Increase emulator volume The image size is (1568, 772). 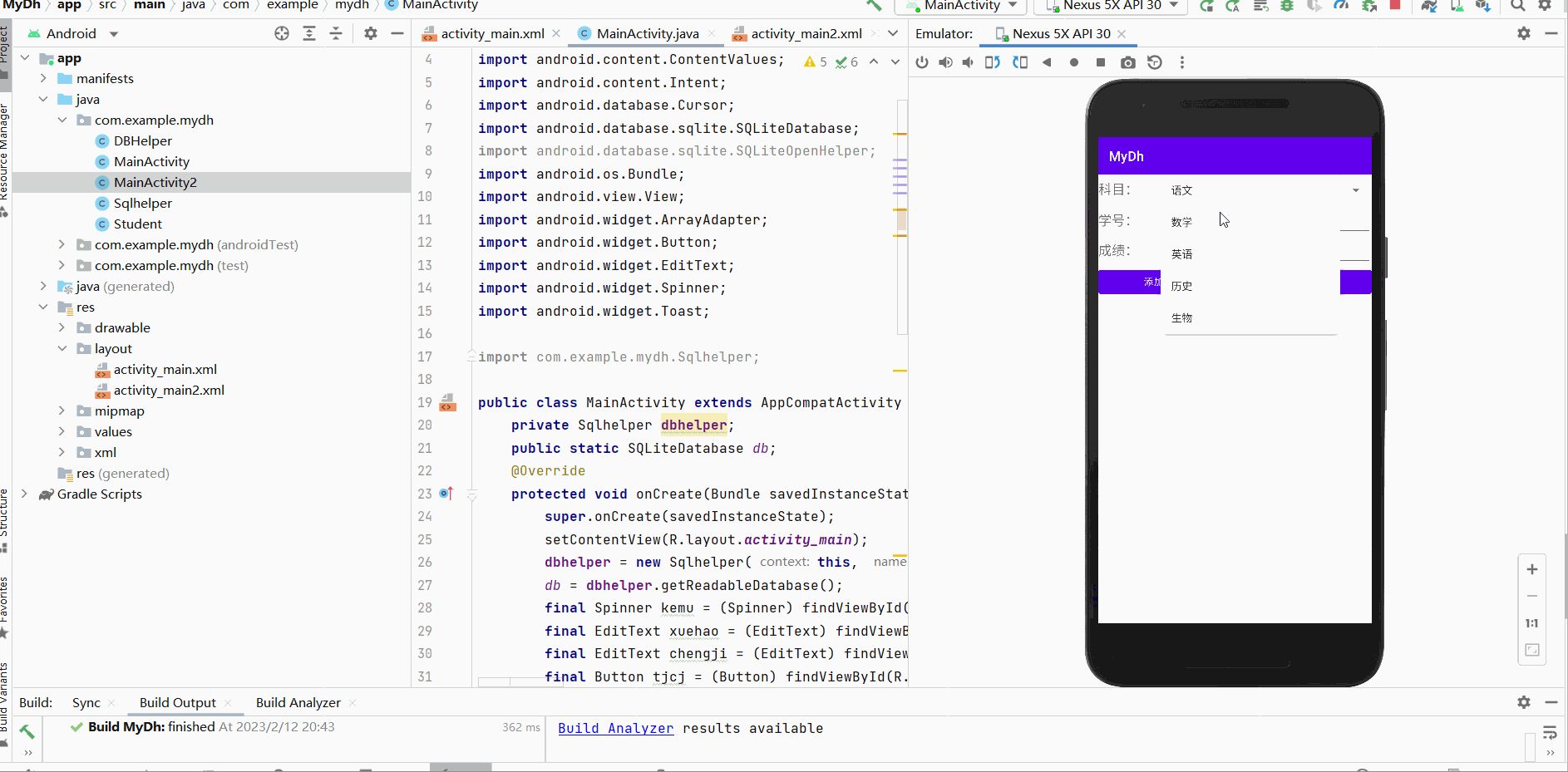coord(944,62)
